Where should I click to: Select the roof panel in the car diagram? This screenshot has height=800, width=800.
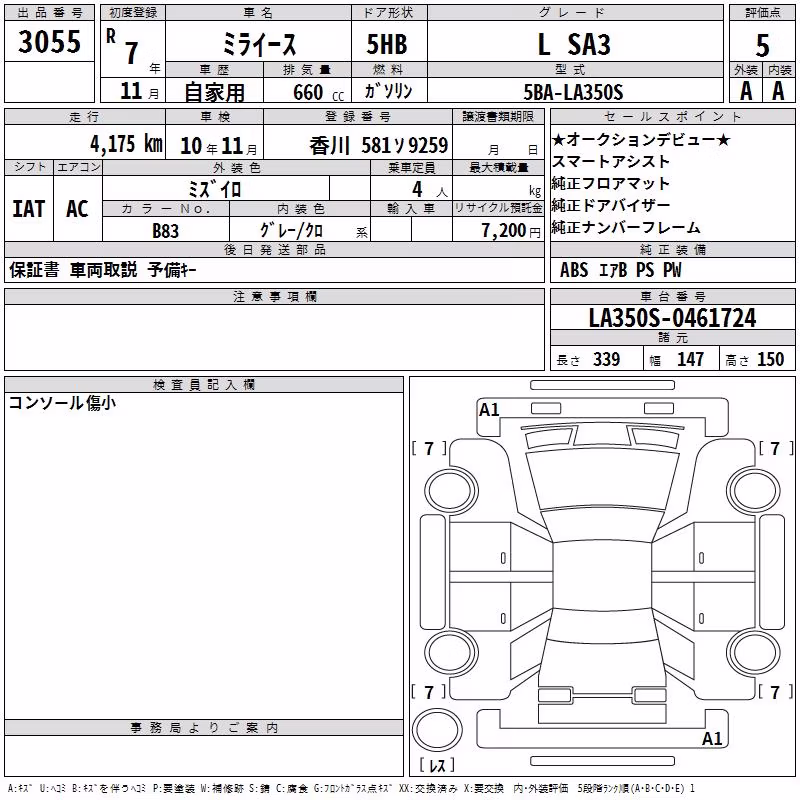coord(602,576)
